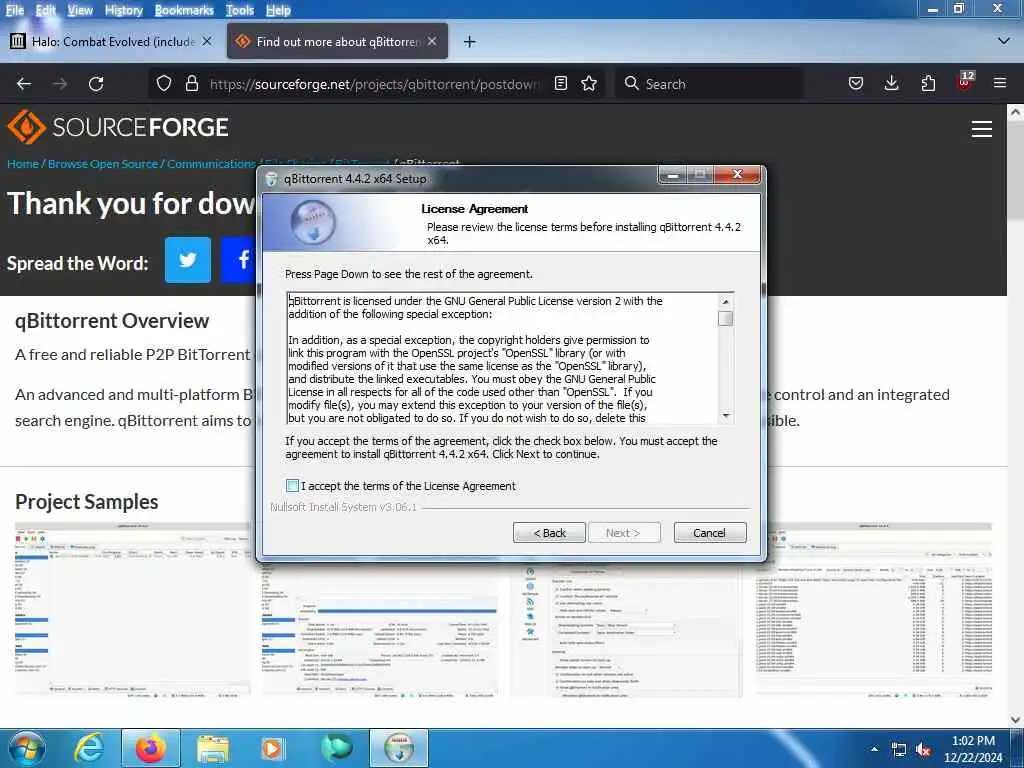Open the media player taskbar icon
This screenshot has height=768, width=1024.
click(x=272, y=748)
